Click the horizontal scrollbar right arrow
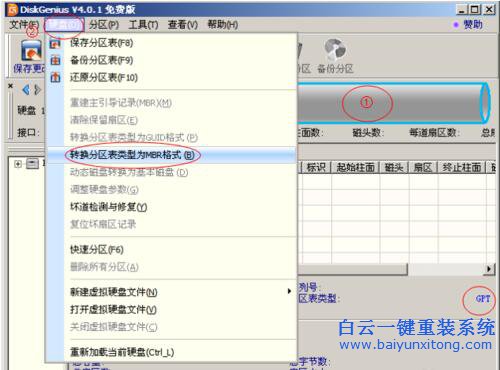Screen dimensions: 500x370 [489, 269]
